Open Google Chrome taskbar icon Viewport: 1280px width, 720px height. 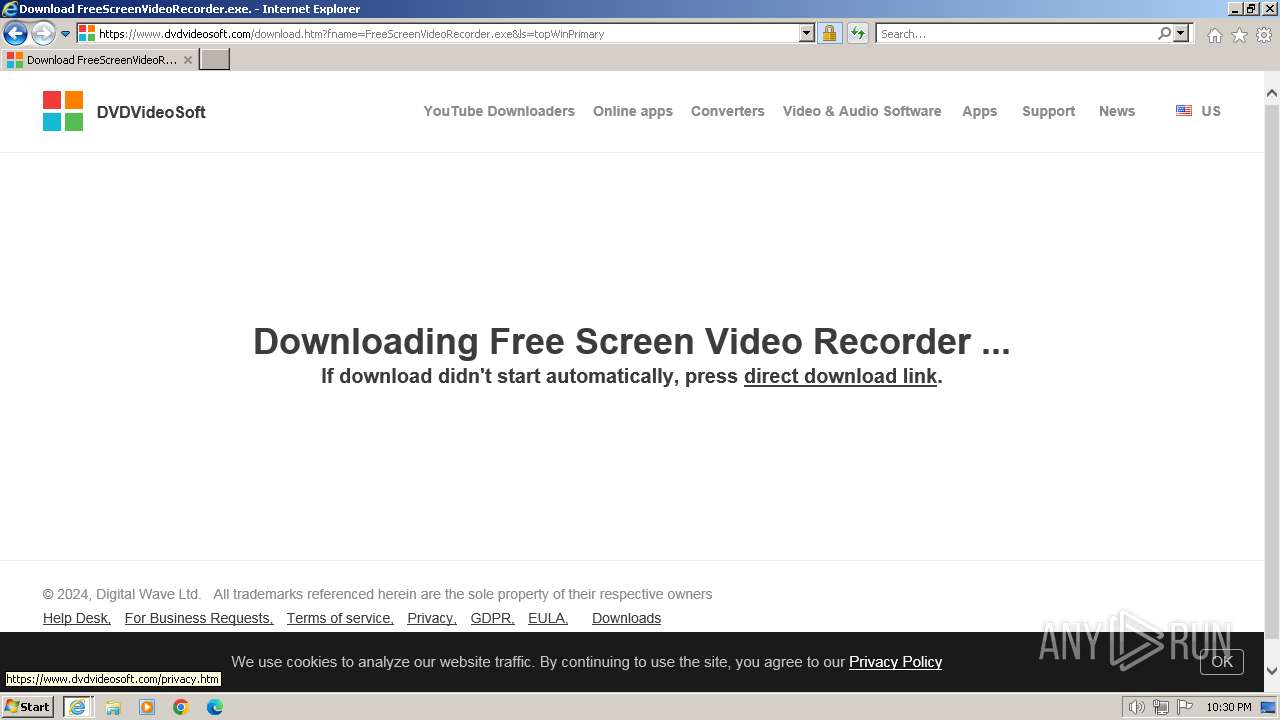point(181,707)
